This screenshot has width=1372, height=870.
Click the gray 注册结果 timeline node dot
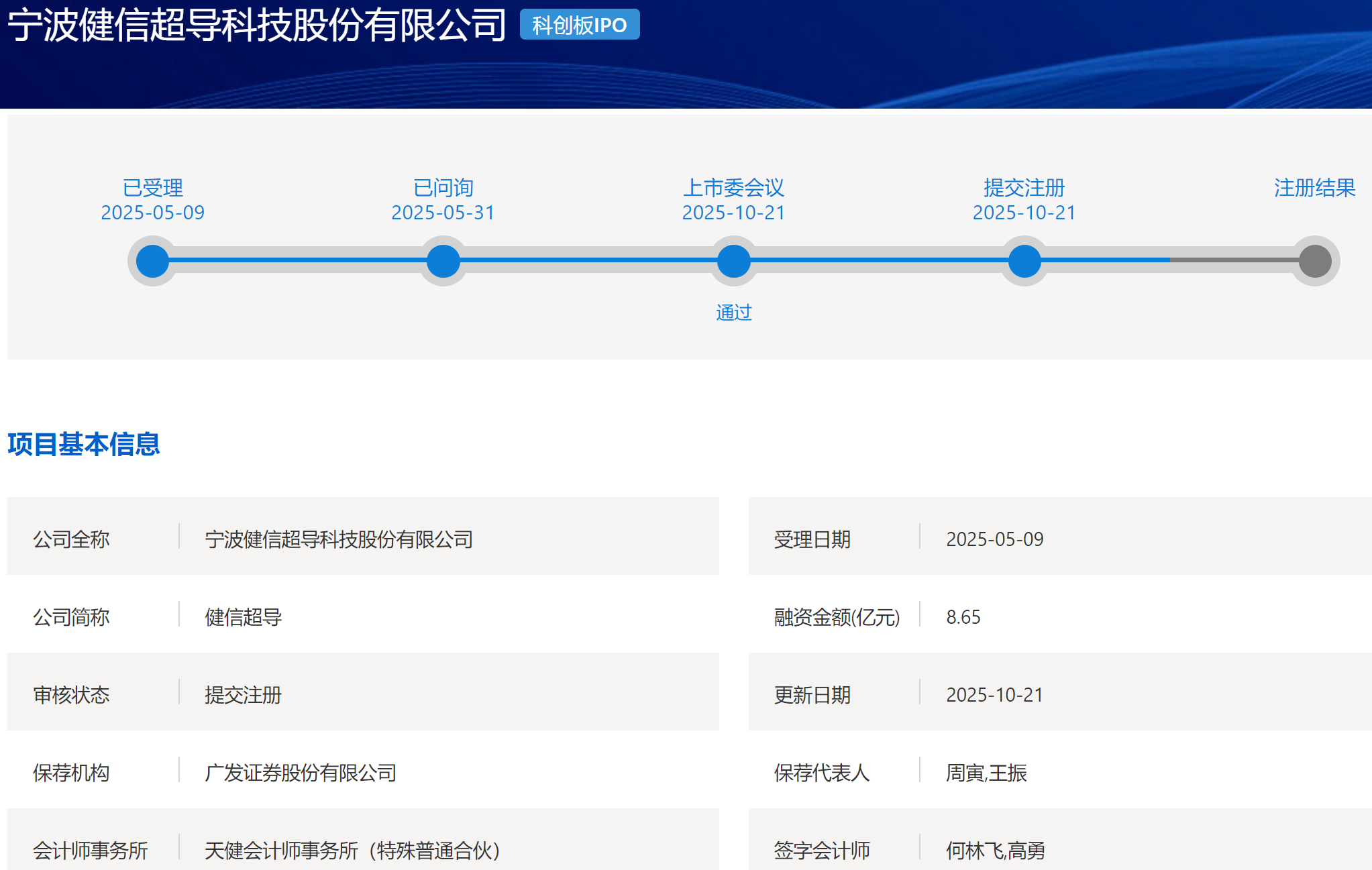coord(1314,261)
